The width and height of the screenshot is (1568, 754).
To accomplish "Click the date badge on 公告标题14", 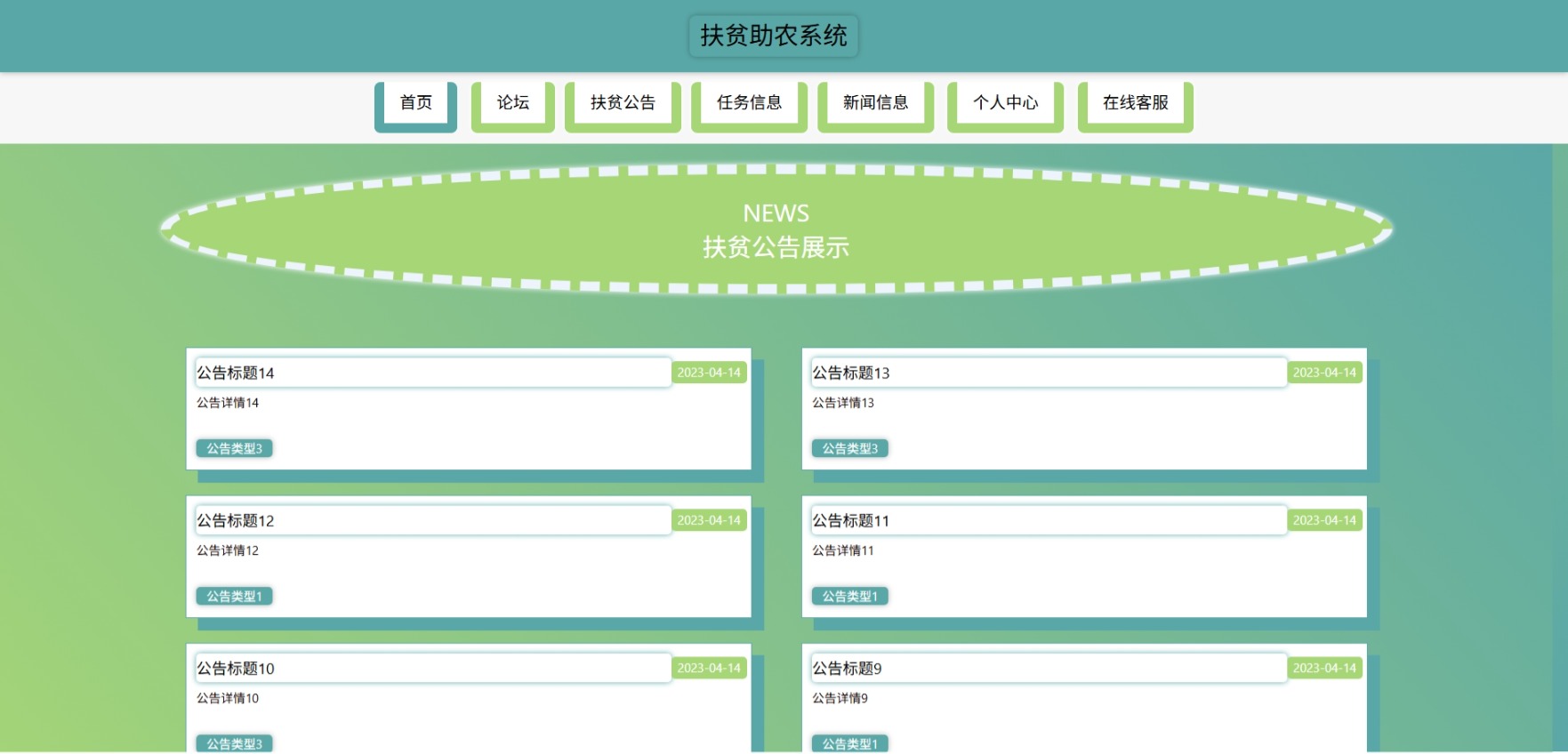I will click(x=709, y=373).
